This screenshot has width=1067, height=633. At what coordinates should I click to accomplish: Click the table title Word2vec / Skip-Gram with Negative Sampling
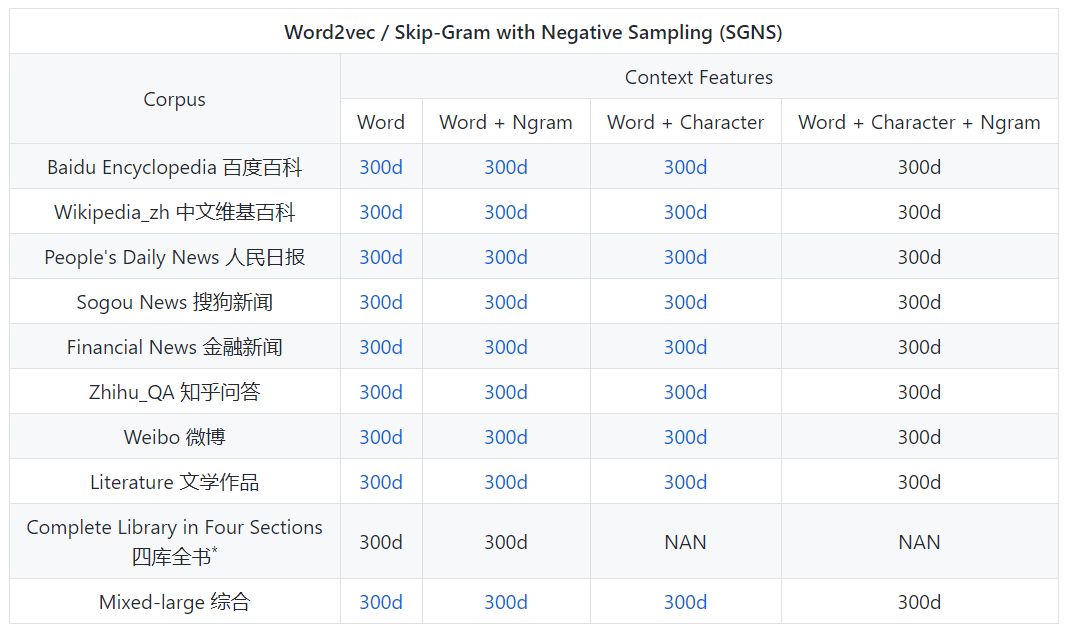tap(534, 32)
